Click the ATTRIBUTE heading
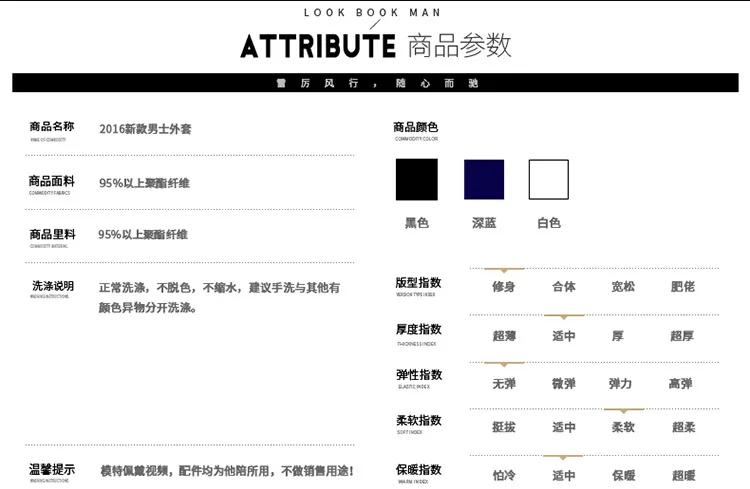This screenshot has width=750, height=489. [x=318, y=46]
